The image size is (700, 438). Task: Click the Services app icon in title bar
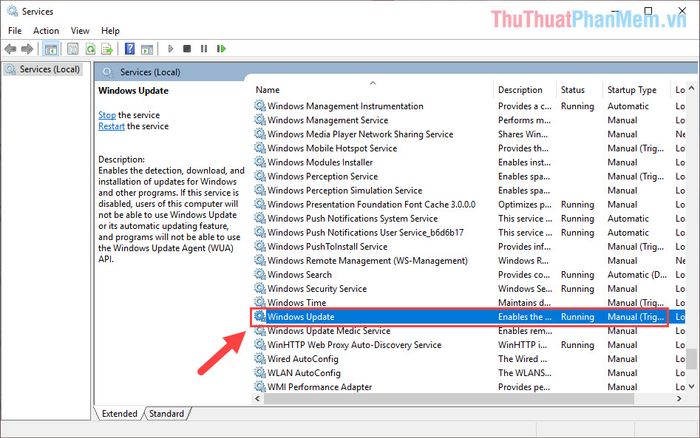12,11
